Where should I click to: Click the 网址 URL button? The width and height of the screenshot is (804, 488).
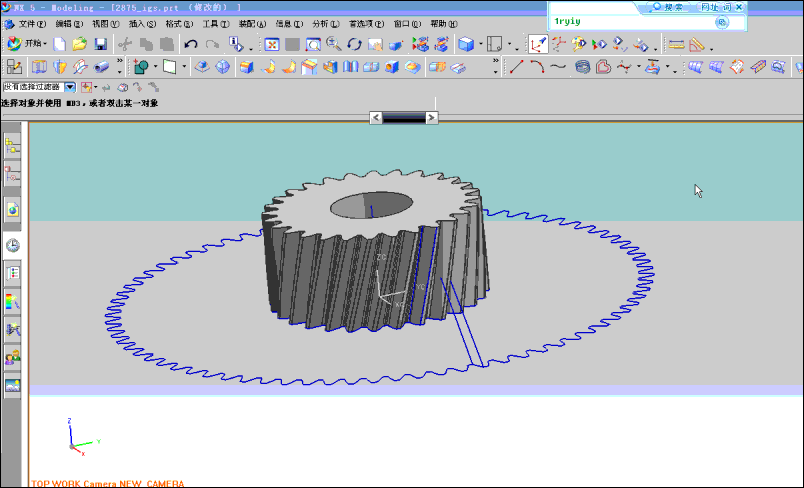[710, 7]
